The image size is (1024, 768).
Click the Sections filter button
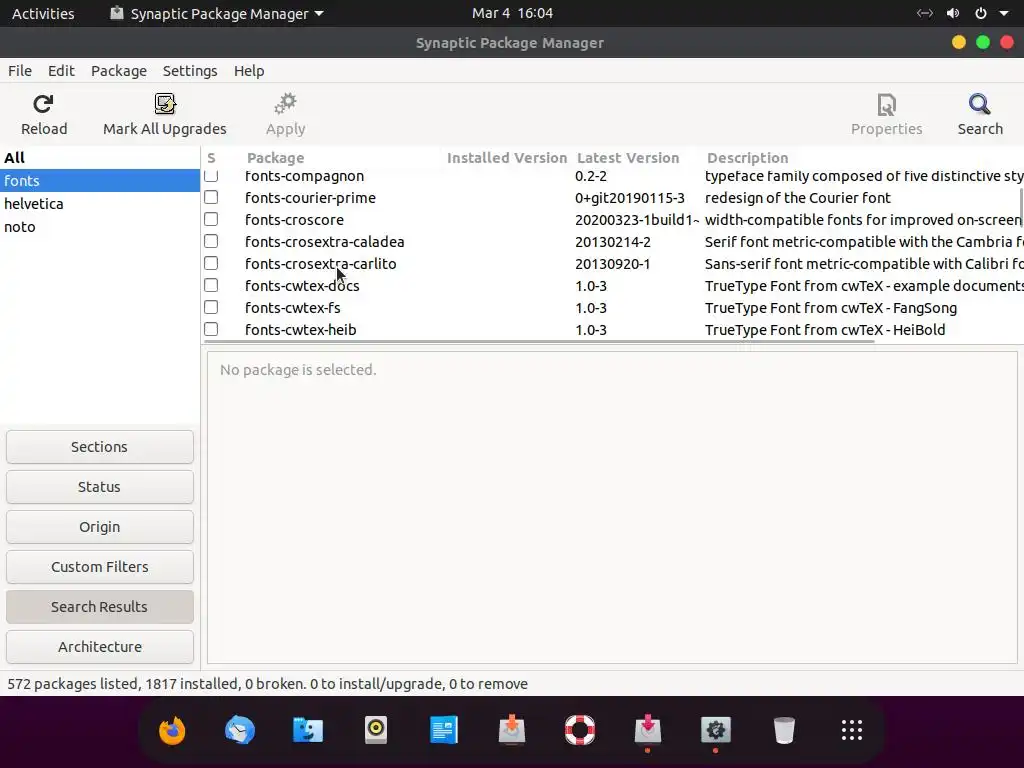100,447
